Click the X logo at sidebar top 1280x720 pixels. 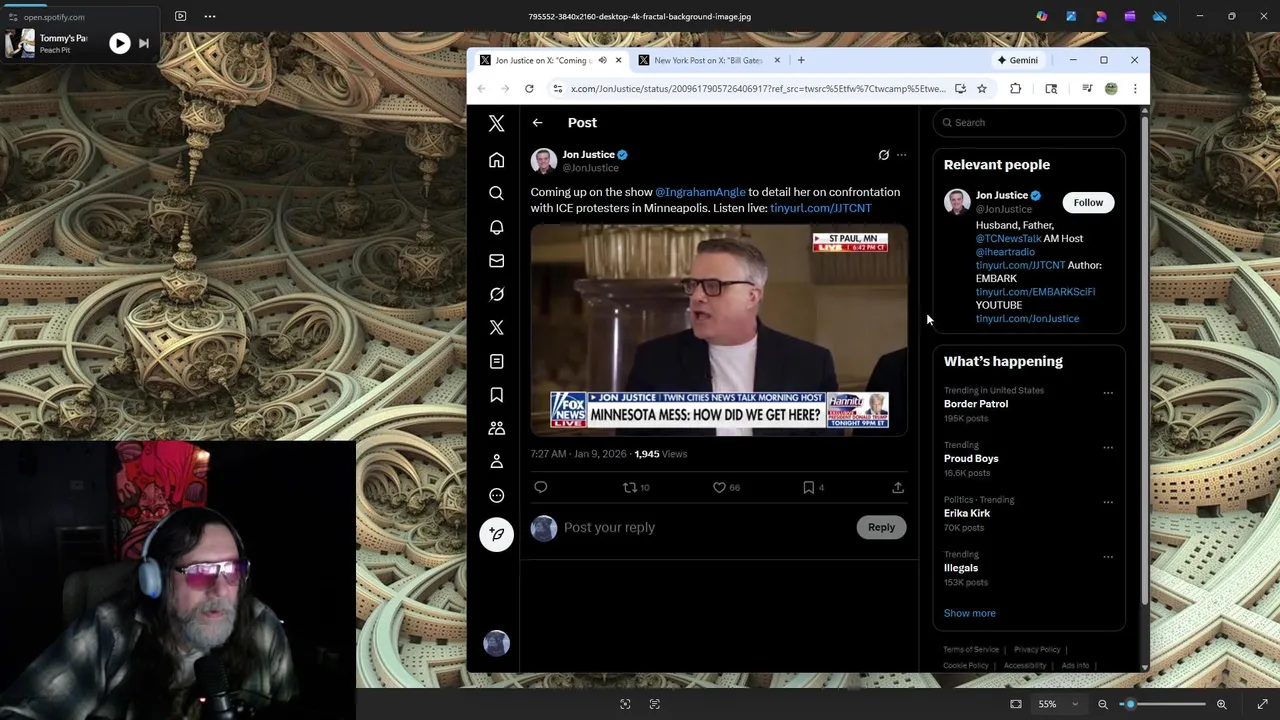496,122
